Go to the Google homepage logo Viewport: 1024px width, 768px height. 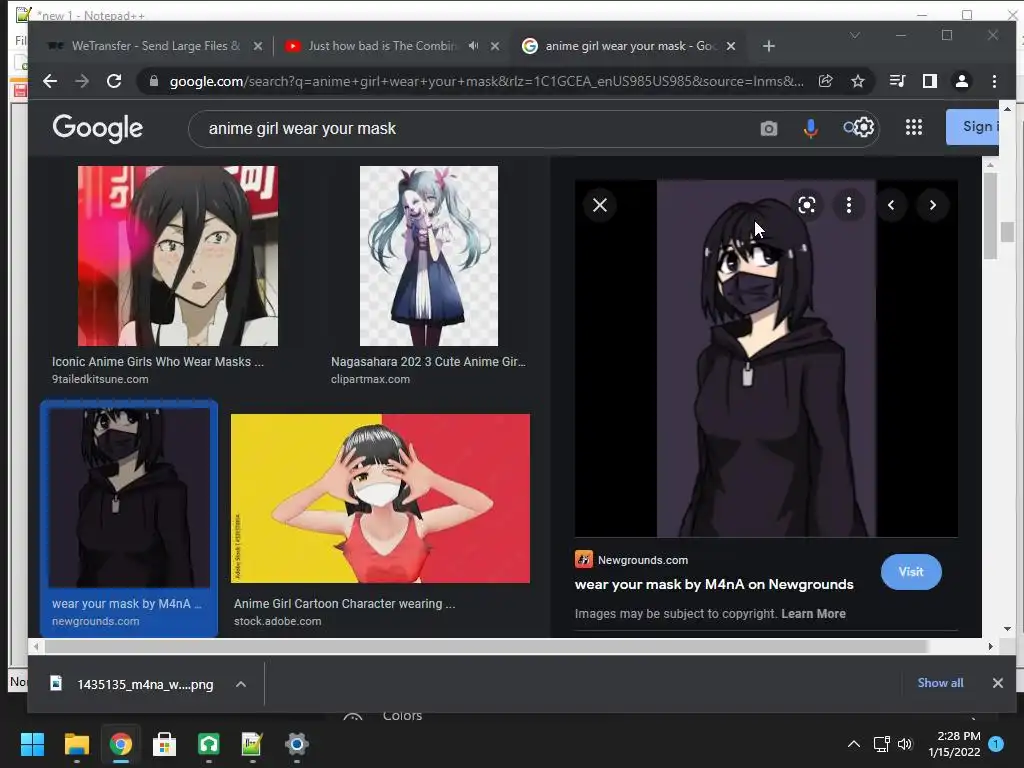pos(97,128)
